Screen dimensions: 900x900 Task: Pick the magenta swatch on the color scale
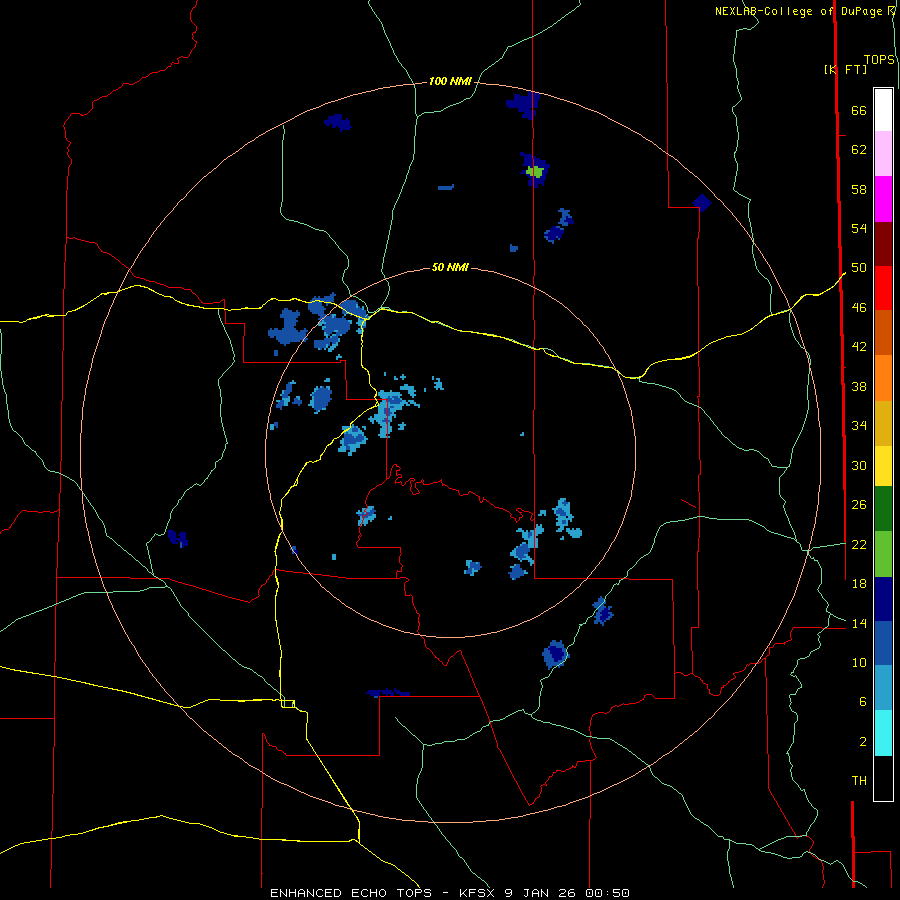pyautogui.click(x=883, y=199)
